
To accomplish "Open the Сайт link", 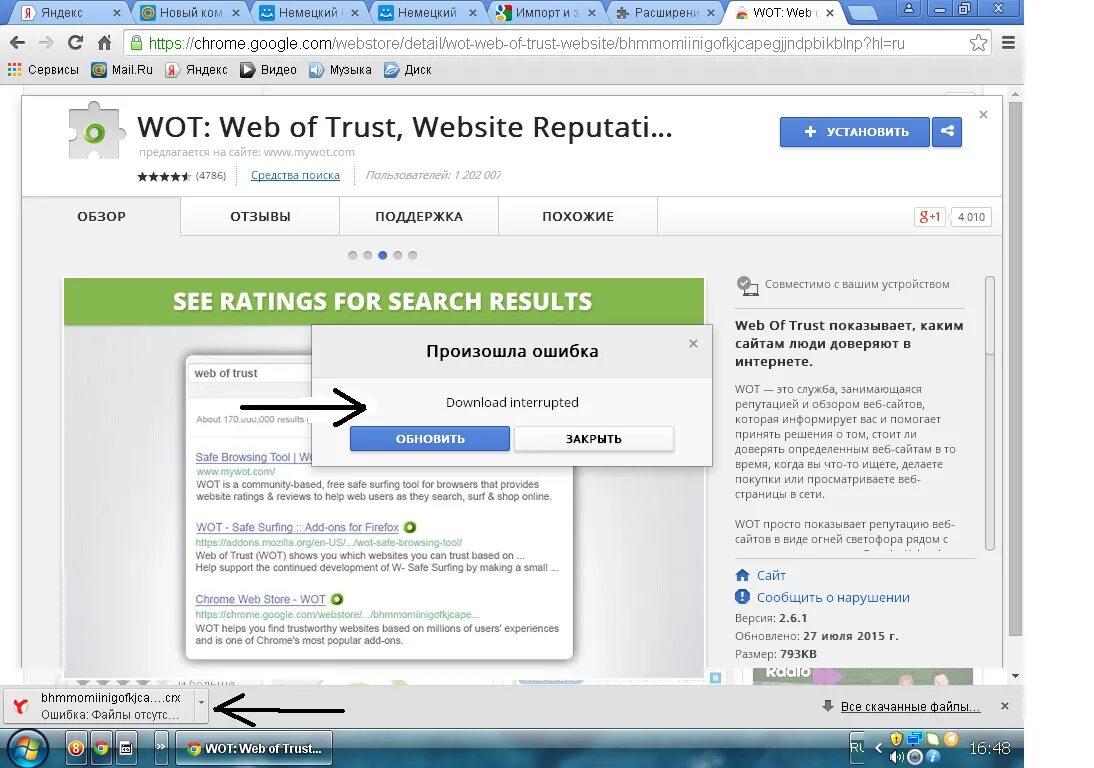I will [x=771, y=575].
